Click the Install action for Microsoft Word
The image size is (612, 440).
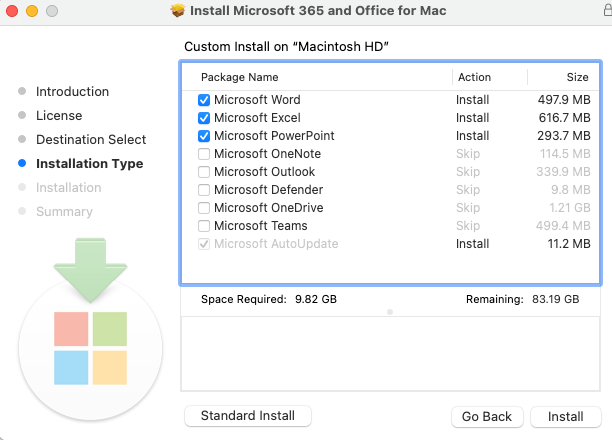point(472,100)
